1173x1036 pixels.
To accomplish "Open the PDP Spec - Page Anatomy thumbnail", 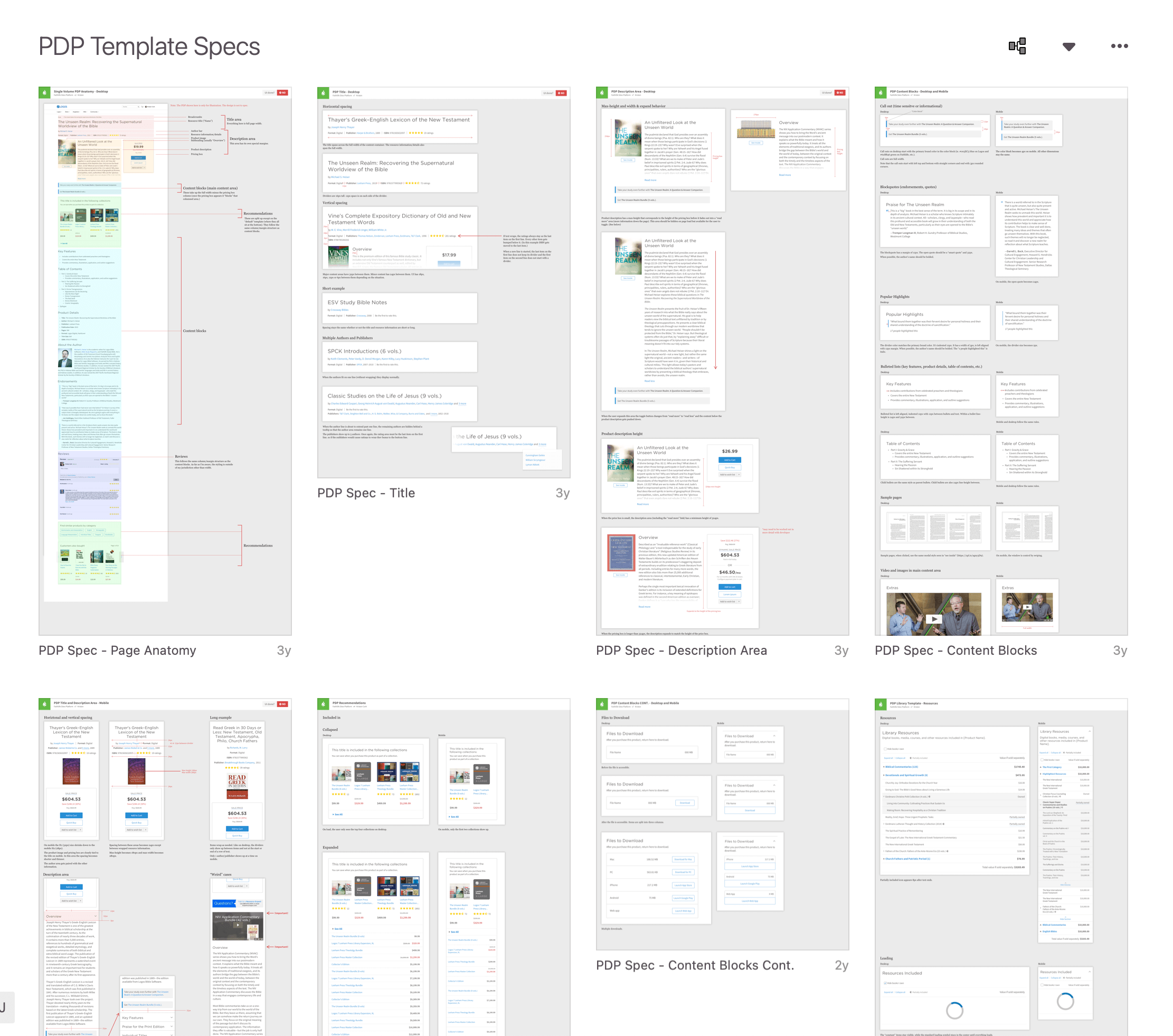I will pos(165,361).
